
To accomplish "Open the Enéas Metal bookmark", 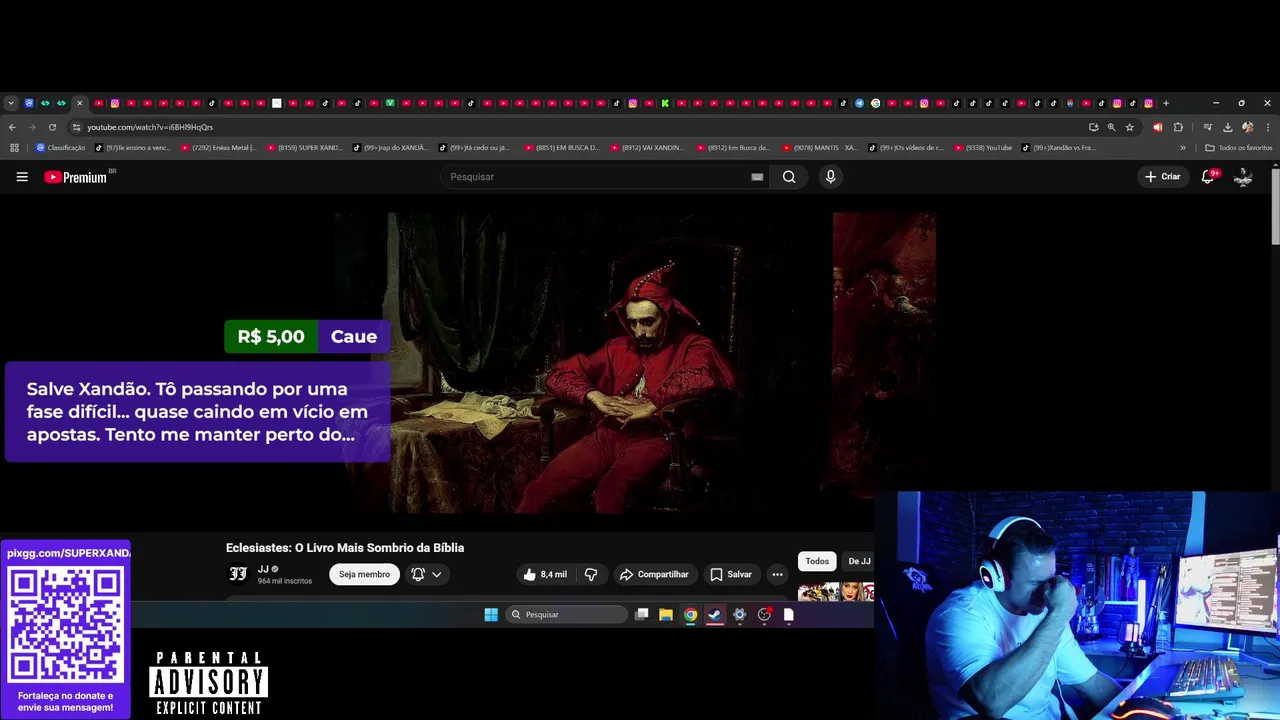I will 217,148.
